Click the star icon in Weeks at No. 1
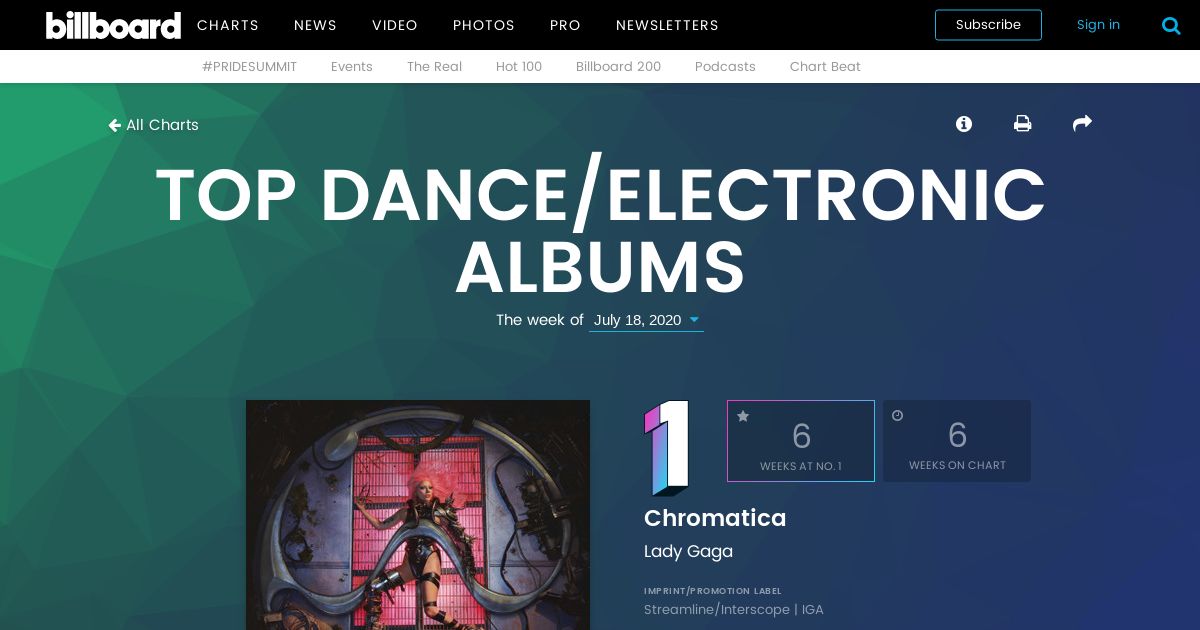The image size is (1200, 630). coord(743,416)
